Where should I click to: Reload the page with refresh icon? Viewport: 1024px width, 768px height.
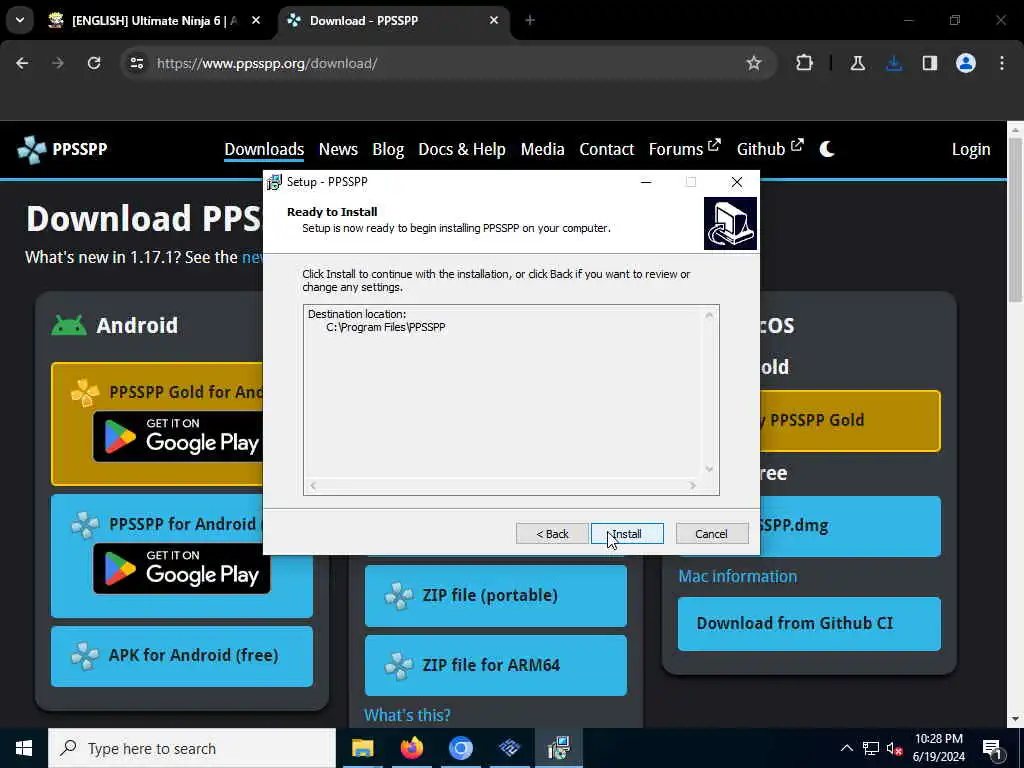coord(94,63)
